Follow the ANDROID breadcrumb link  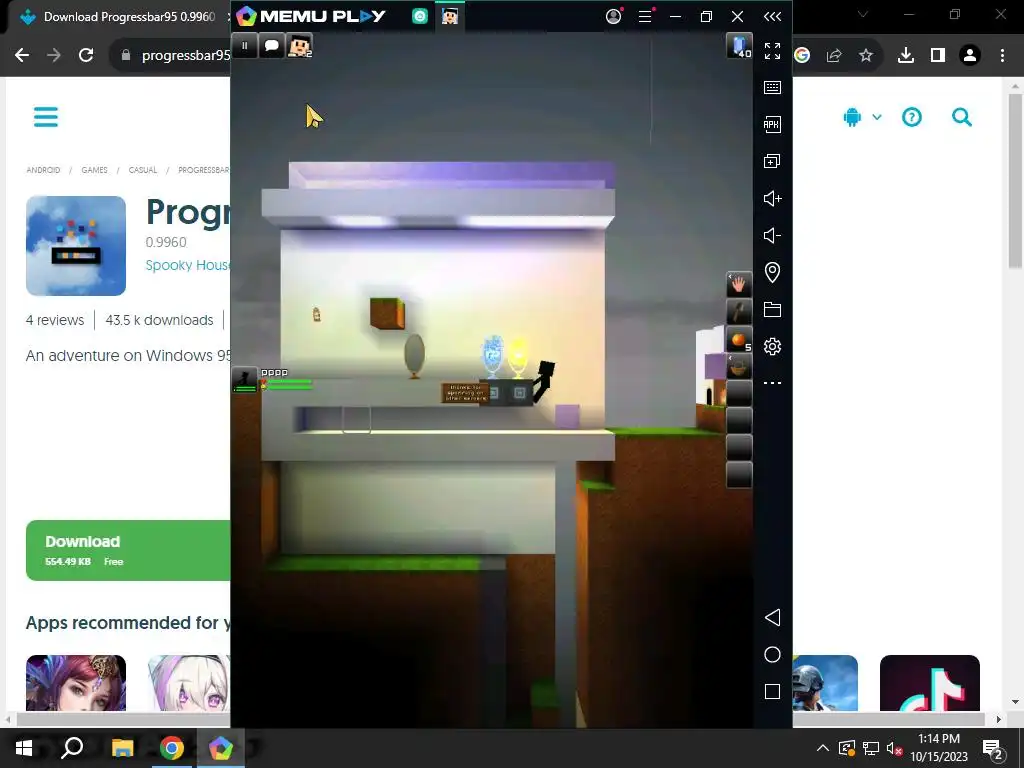coord(43,170)
